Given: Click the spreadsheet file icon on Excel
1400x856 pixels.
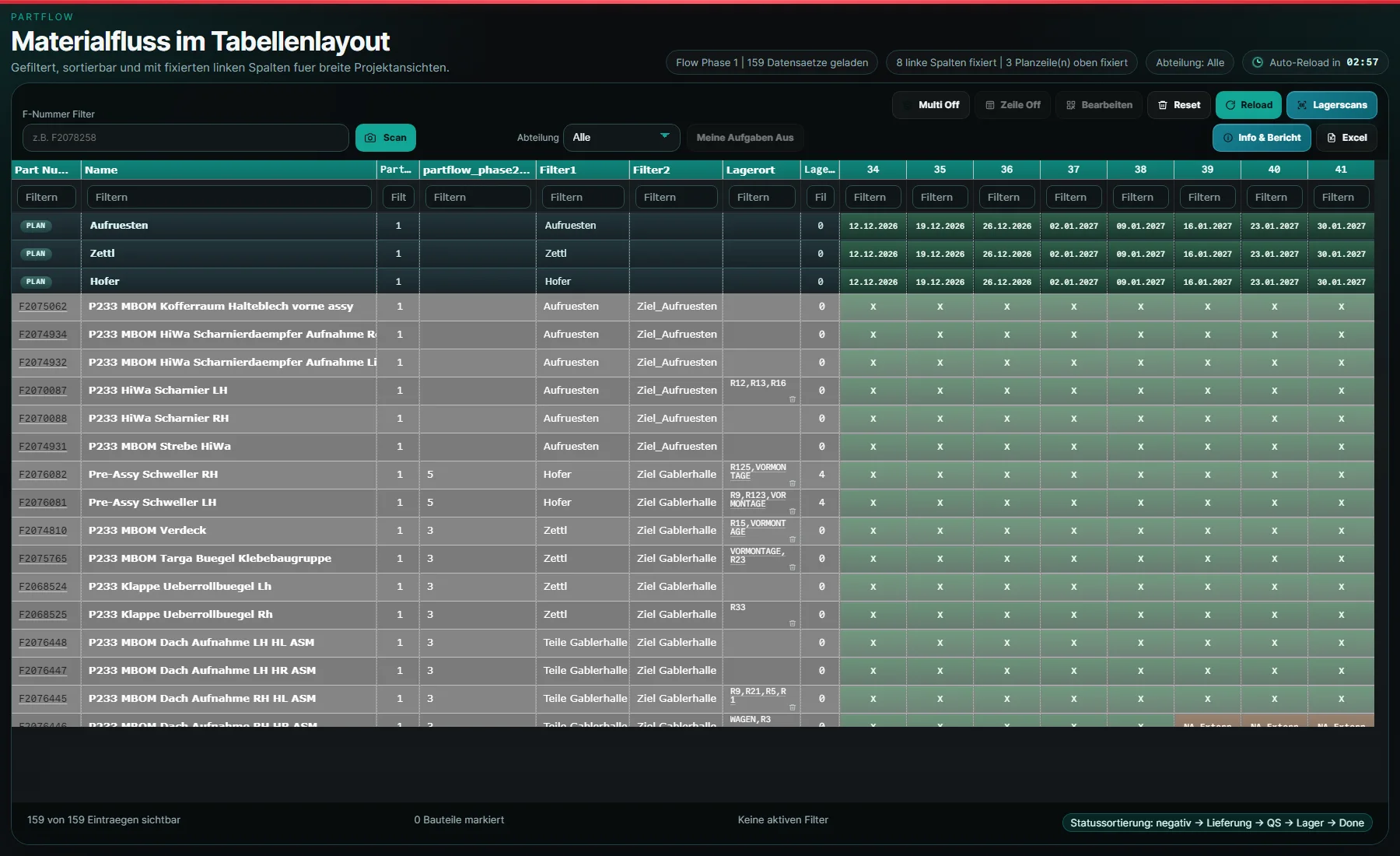Looking at the screenshot, I should (x=1332, y=138).
